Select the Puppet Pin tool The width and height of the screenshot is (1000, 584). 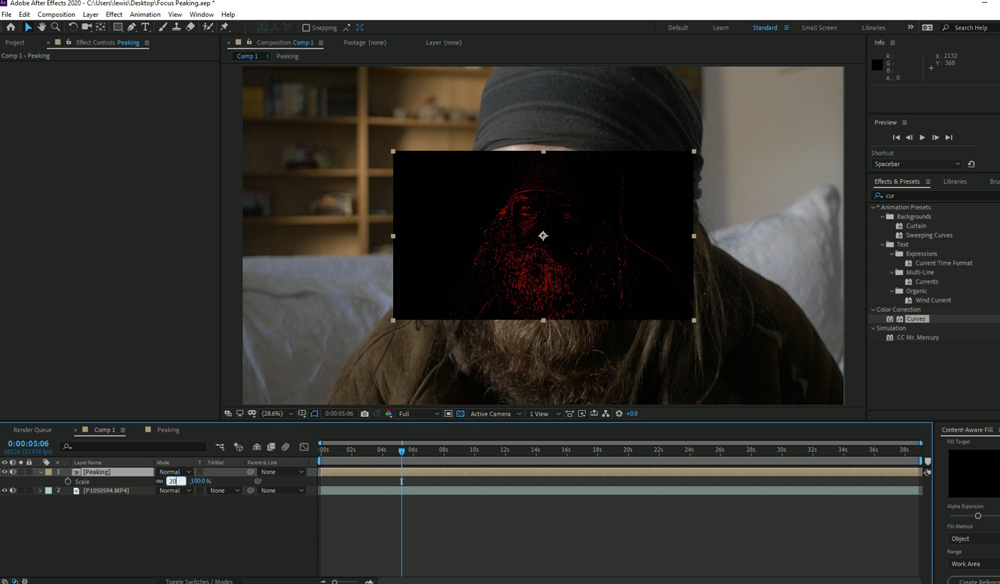(x=224, y=27)
